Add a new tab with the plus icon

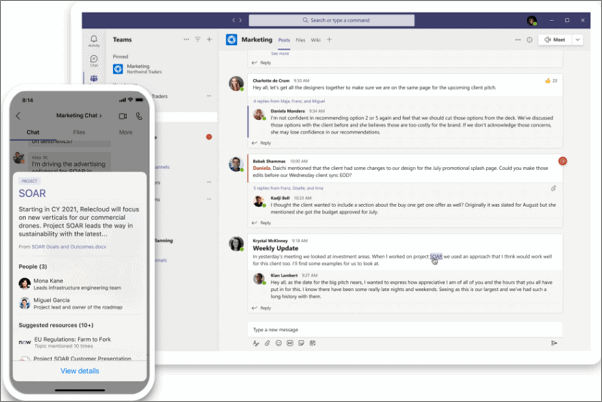pos(329,39)
